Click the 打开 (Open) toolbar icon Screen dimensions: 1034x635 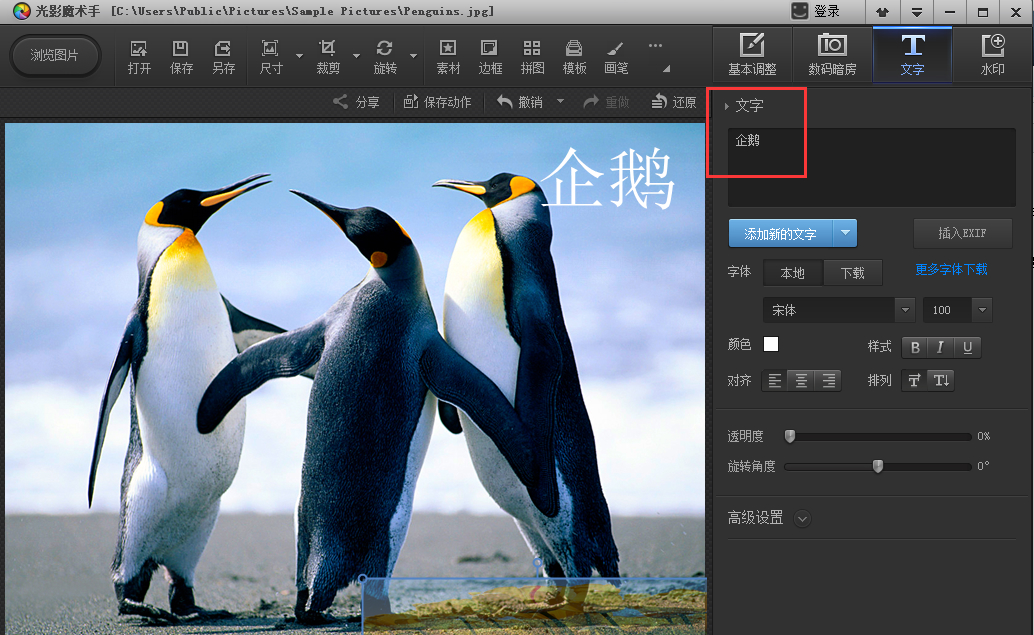pos(139,56)
